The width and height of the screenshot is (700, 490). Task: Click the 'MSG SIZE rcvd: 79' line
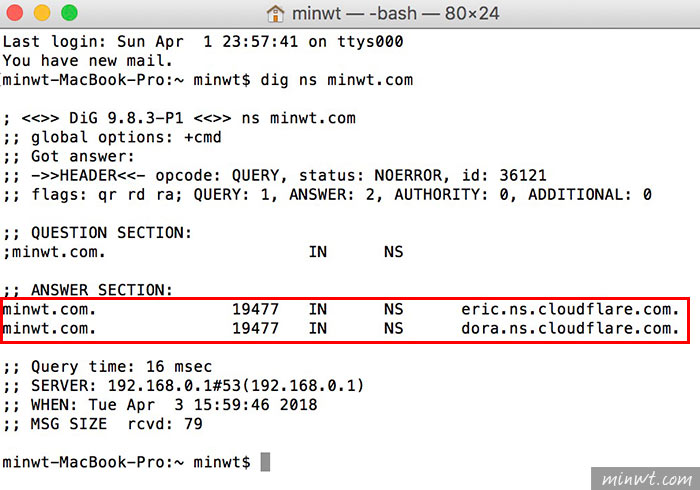[103, 424]
